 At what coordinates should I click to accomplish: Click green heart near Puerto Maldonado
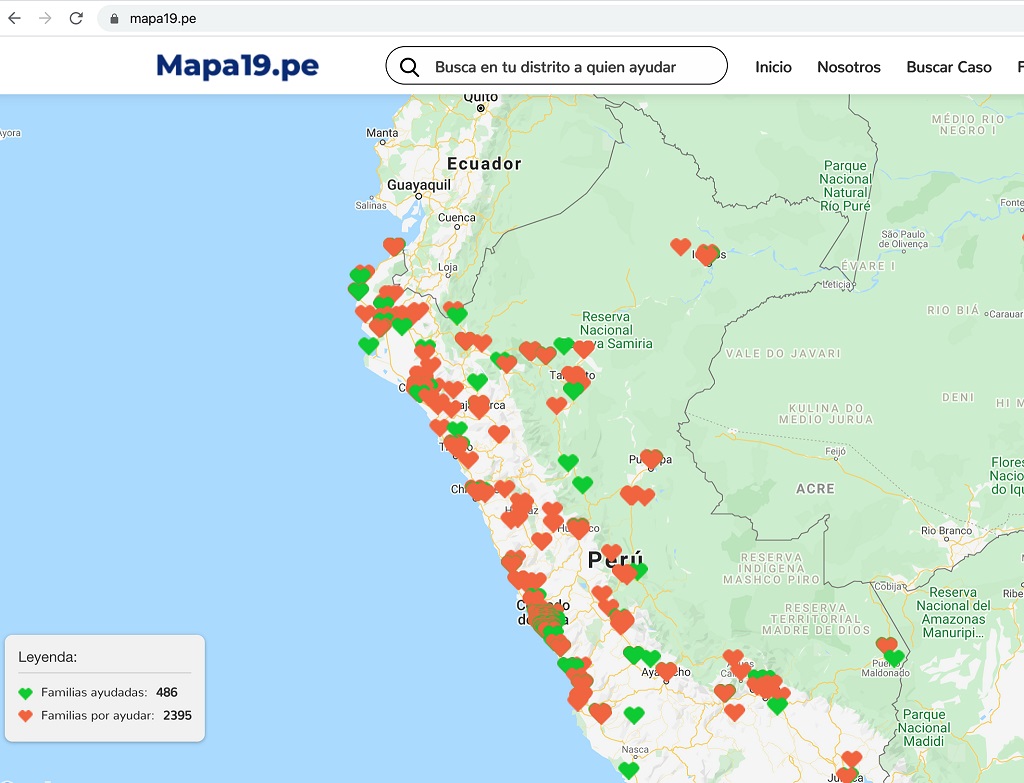pos(894,658)
